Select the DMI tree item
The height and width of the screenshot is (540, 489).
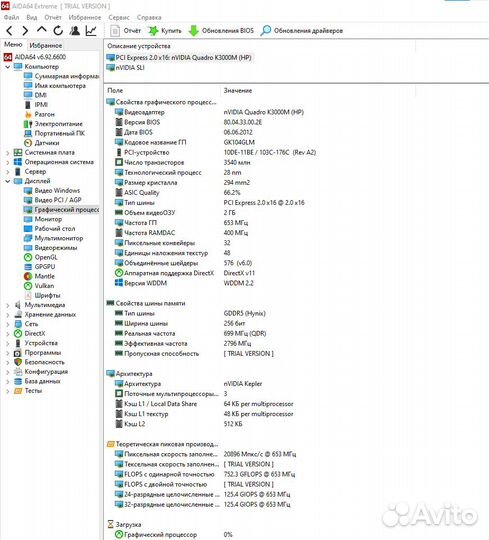click(35, 95)
